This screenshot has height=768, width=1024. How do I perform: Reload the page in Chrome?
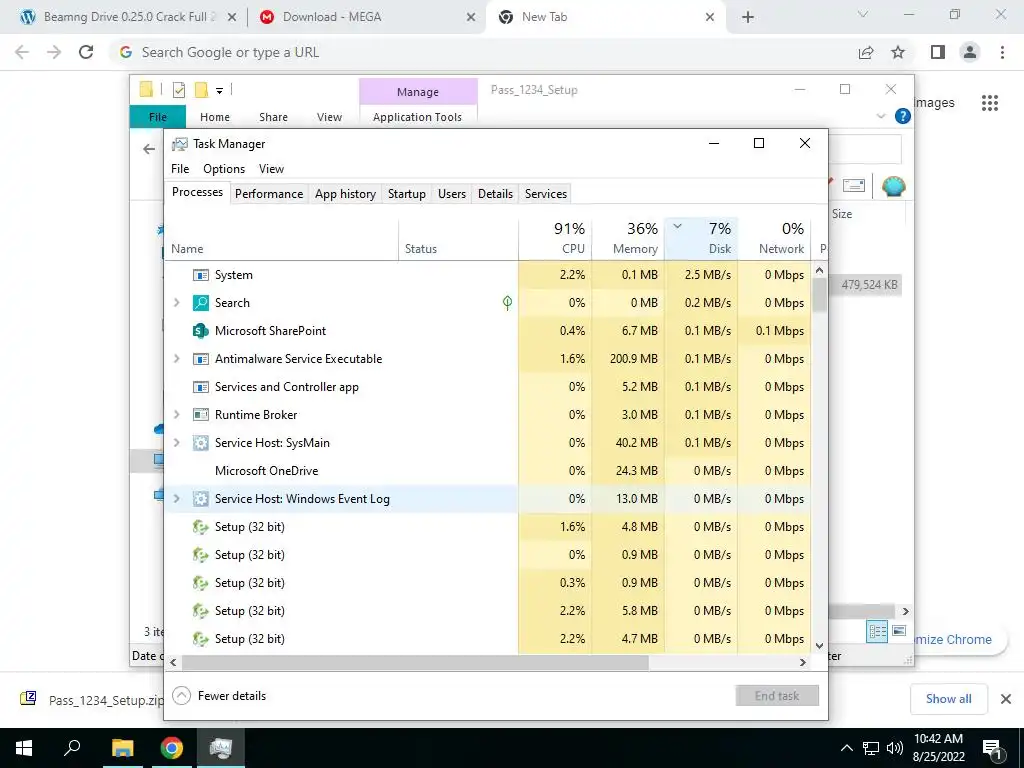(86, 52)
